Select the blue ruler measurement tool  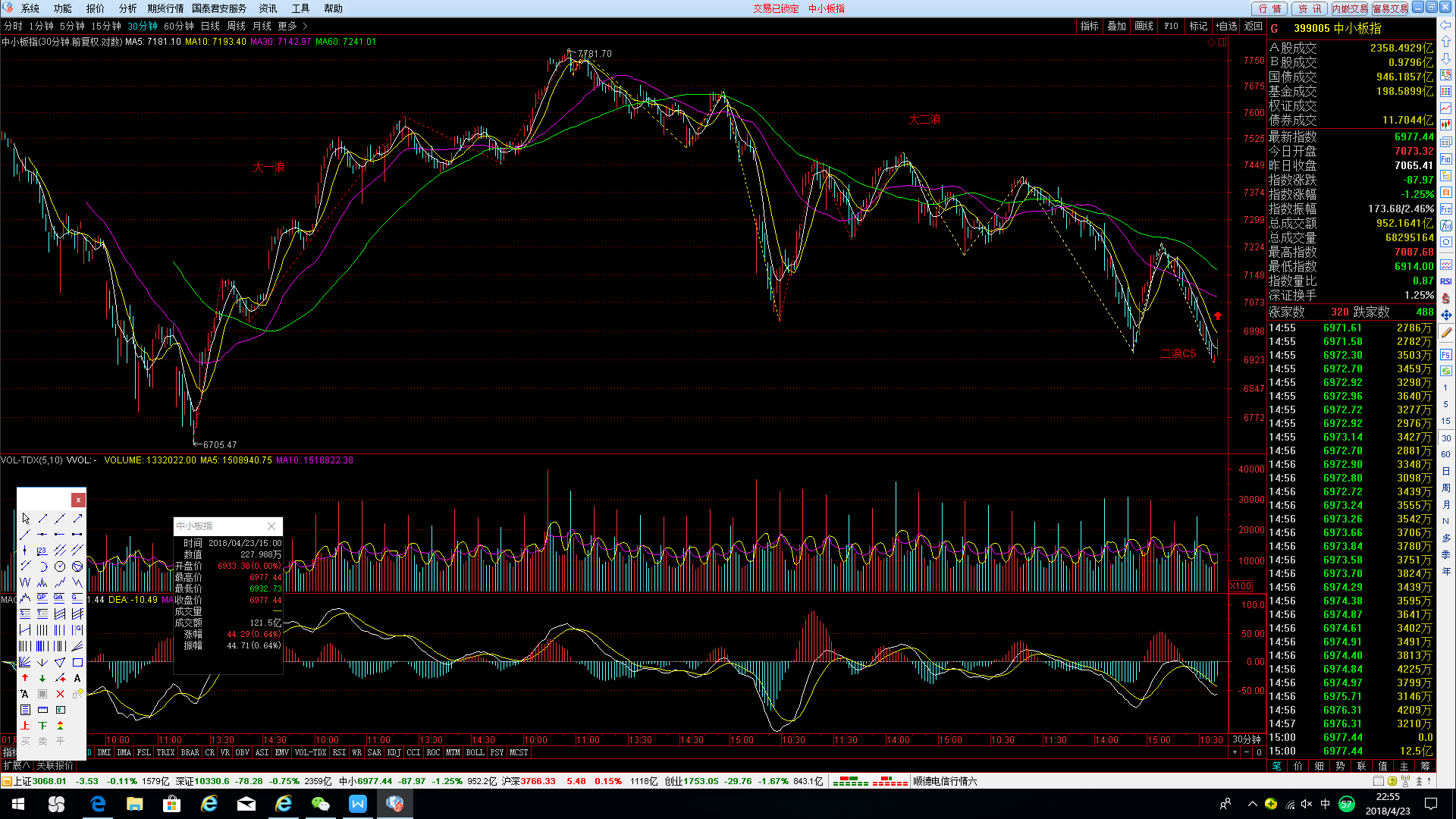(42, 710)
